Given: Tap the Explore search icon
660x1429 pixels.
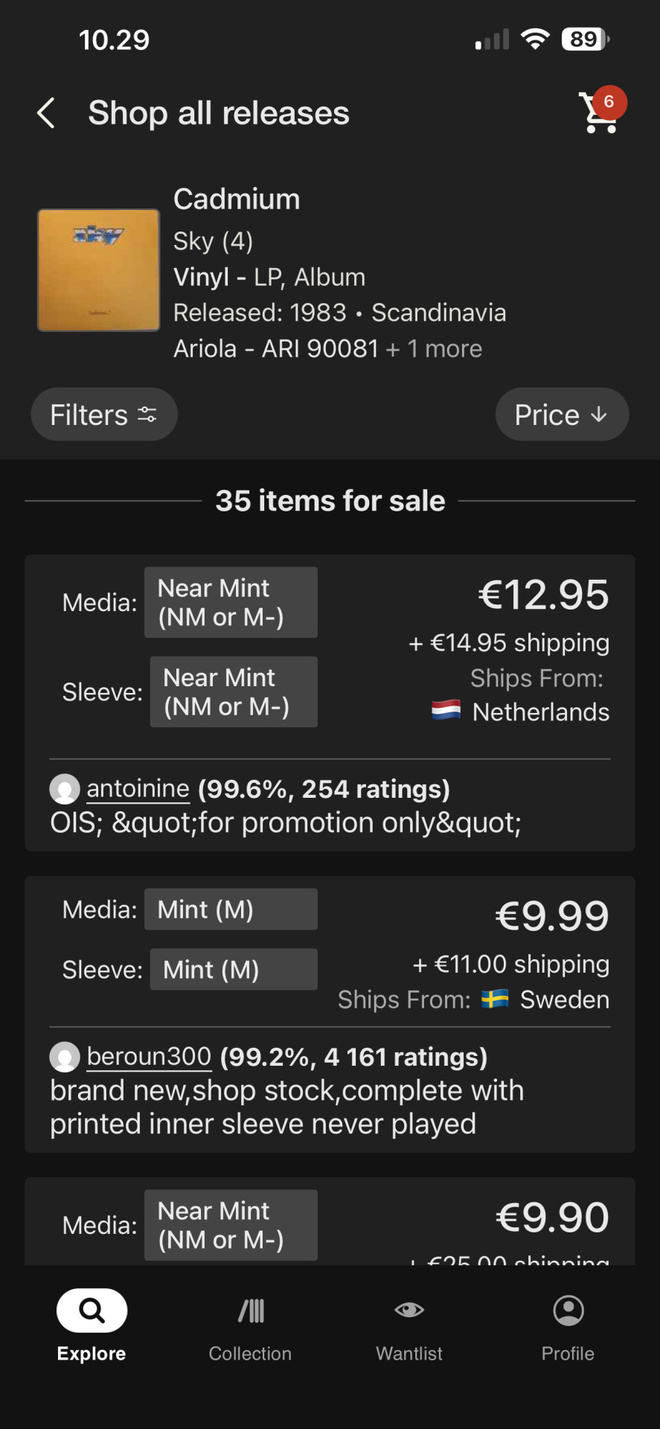Looking at the screenshot, I should click(91, 1310).
